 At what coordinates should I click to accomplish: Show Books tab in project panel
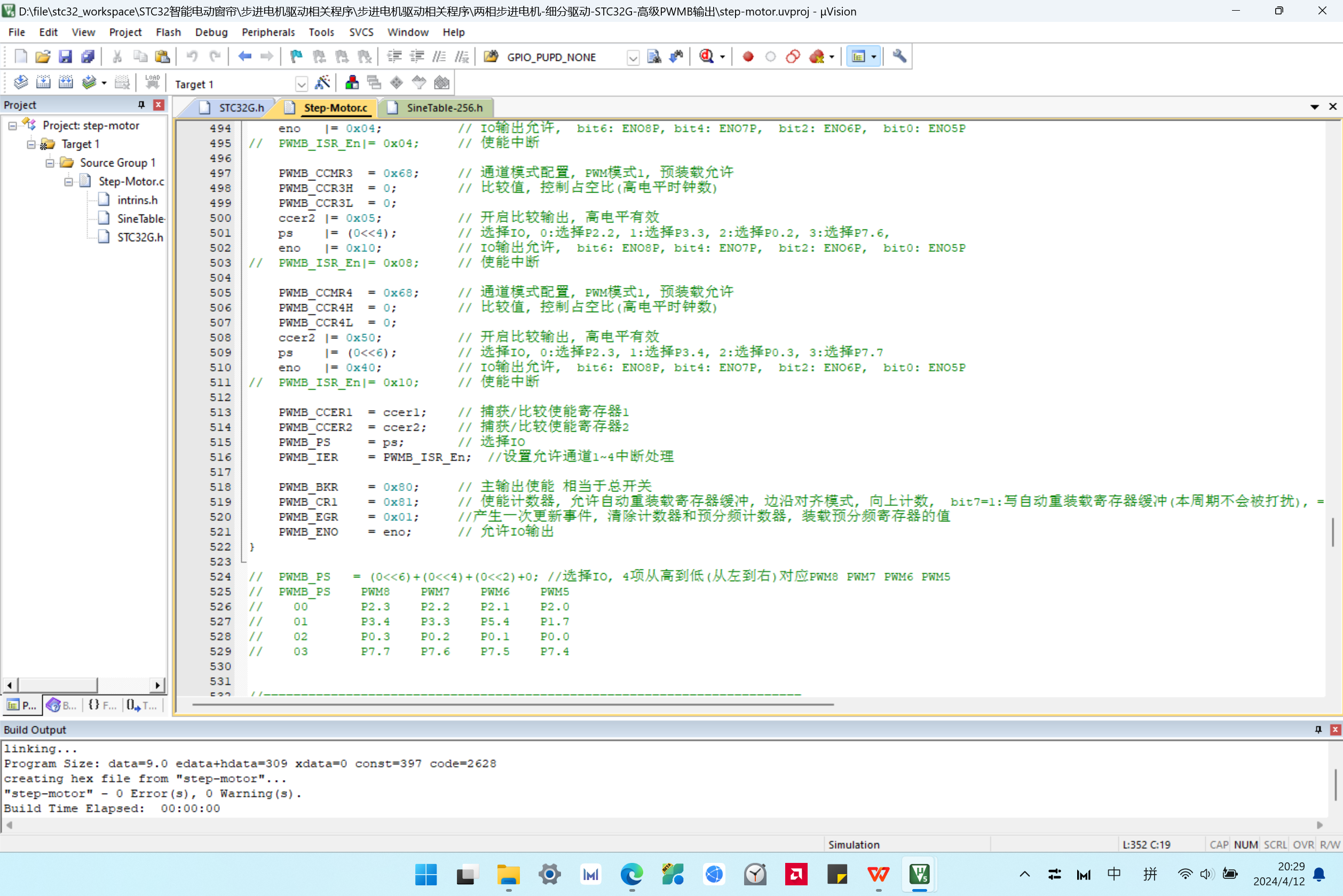pyautogui.click(x=62, y=705)
